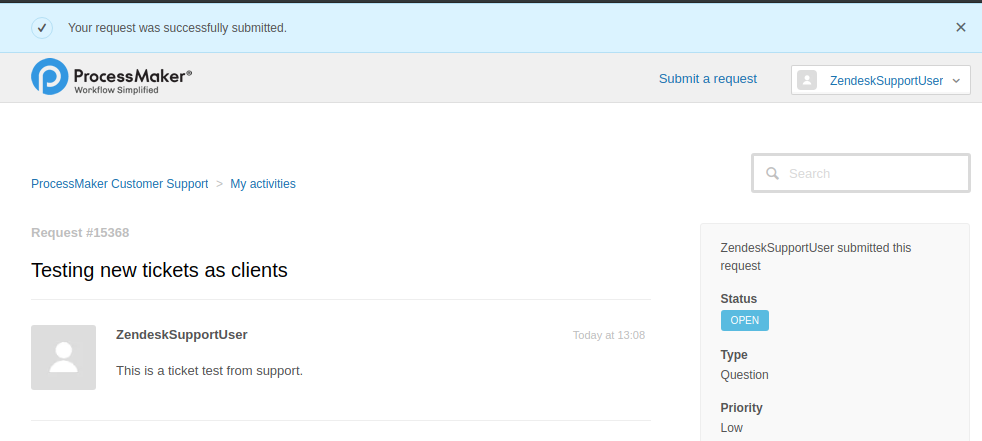Click the user menu chevron arrow
Image resolution: width=982 pixels, height=441 pixels.
(957, 80)
